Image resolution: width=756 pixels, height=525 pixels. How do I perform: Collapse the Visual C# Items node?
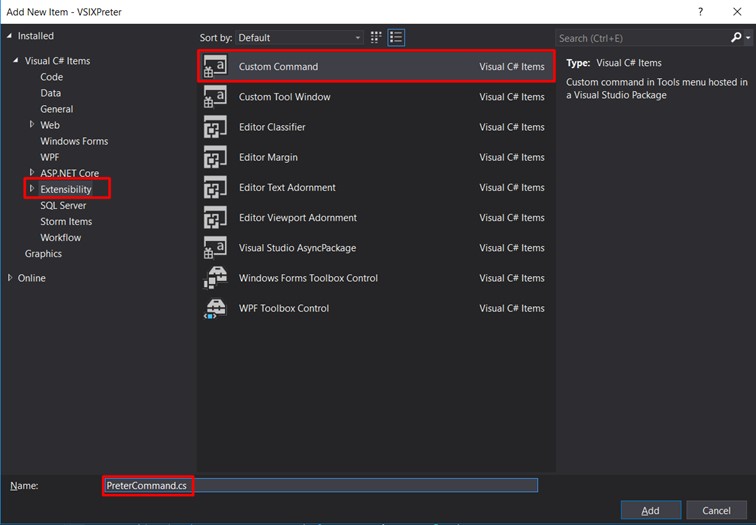[16, 61]
